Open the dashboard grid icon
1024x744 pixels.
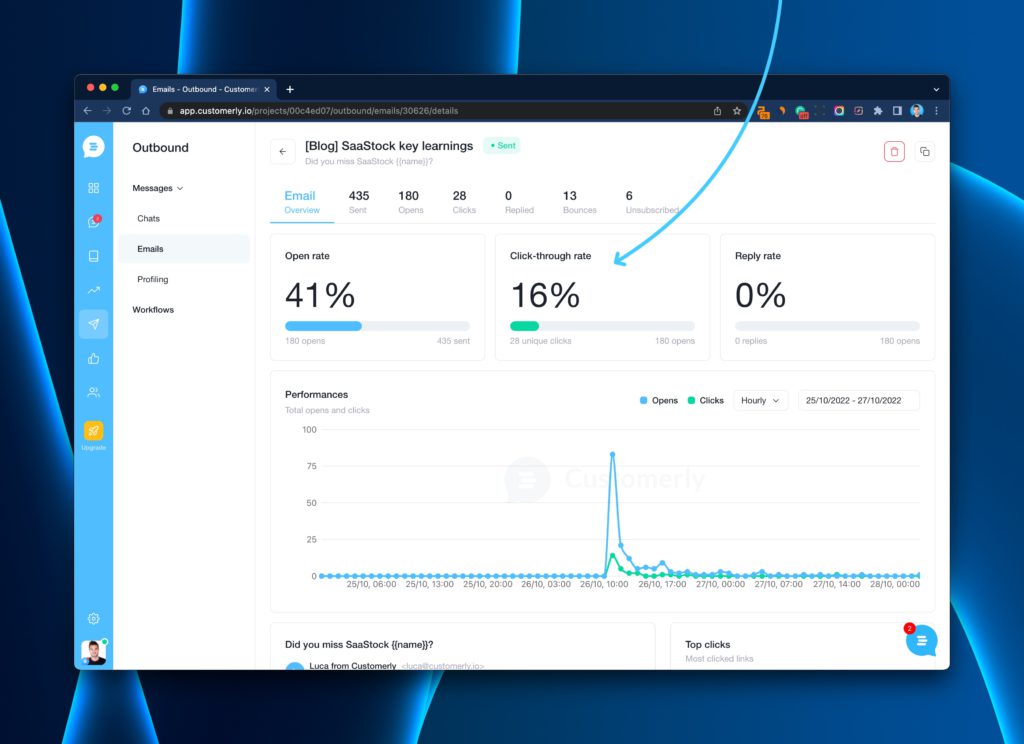(93, 188)
